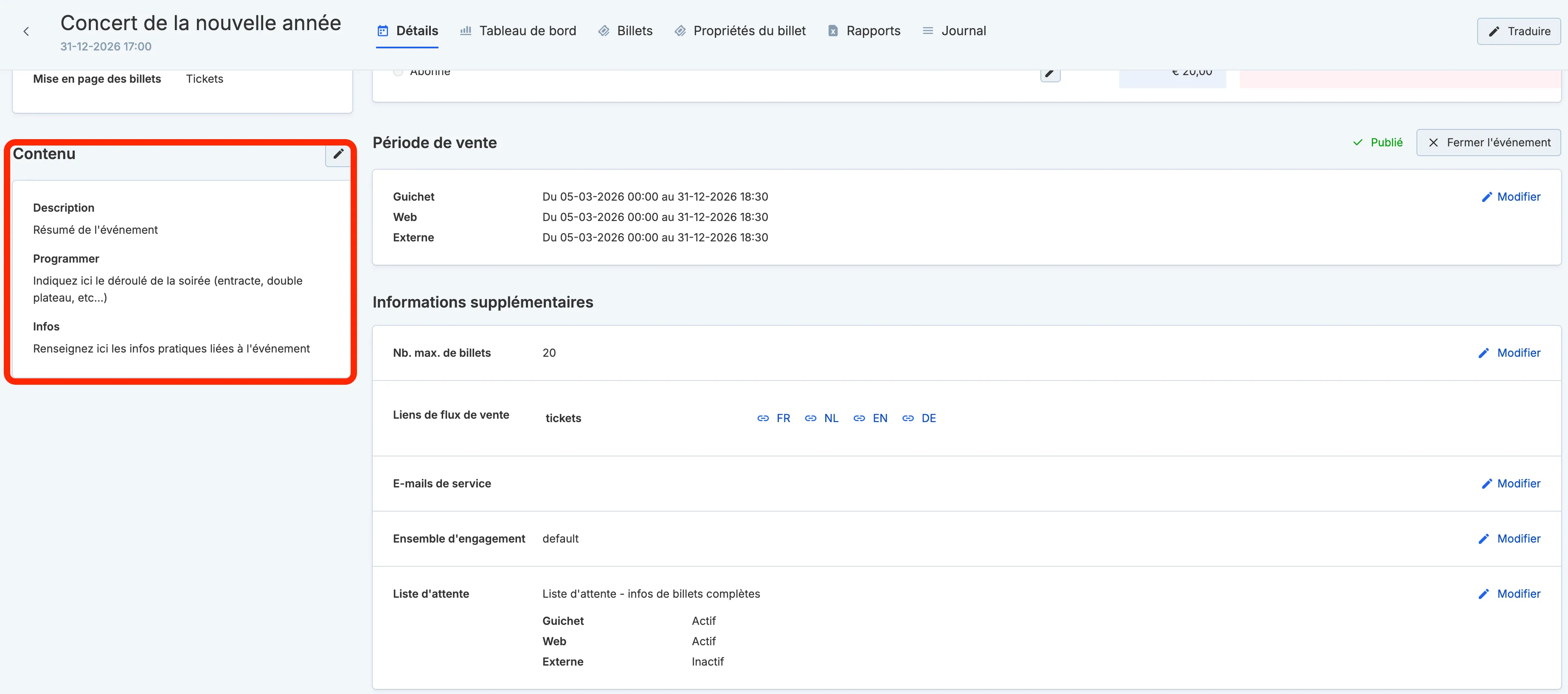The height and width of the screenshot is (694, 1568).
Task: Click the Journal list icon
Action: pyautogui.click(x=927, y=31)
